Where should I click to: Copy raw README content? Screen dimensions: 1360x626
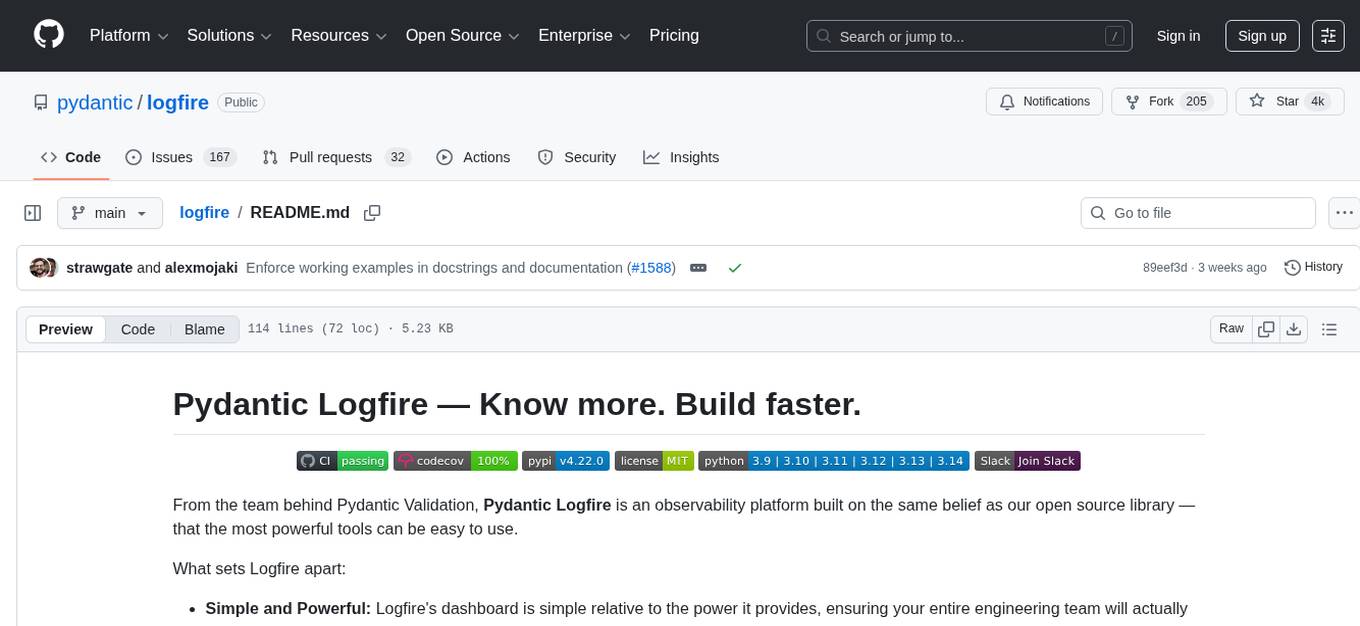tap(1266, 328)
